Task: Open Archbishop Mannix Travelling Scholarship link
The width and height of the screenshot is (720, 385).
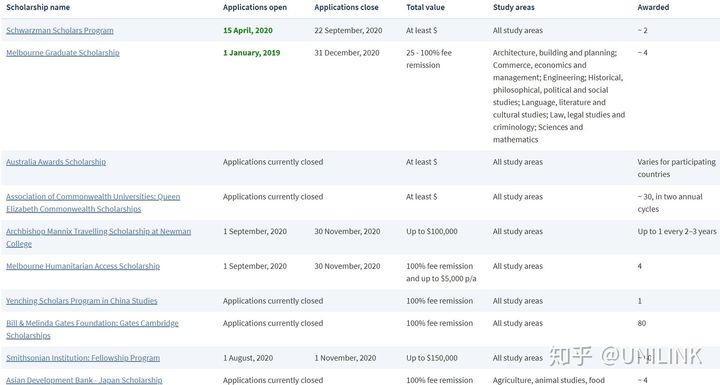Action: pos(98,238)
